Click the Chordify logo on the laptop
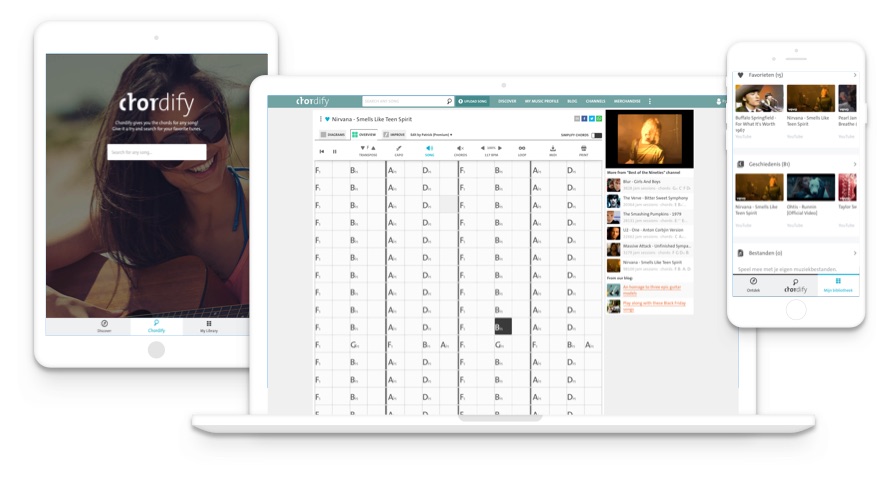 [312, 101]
